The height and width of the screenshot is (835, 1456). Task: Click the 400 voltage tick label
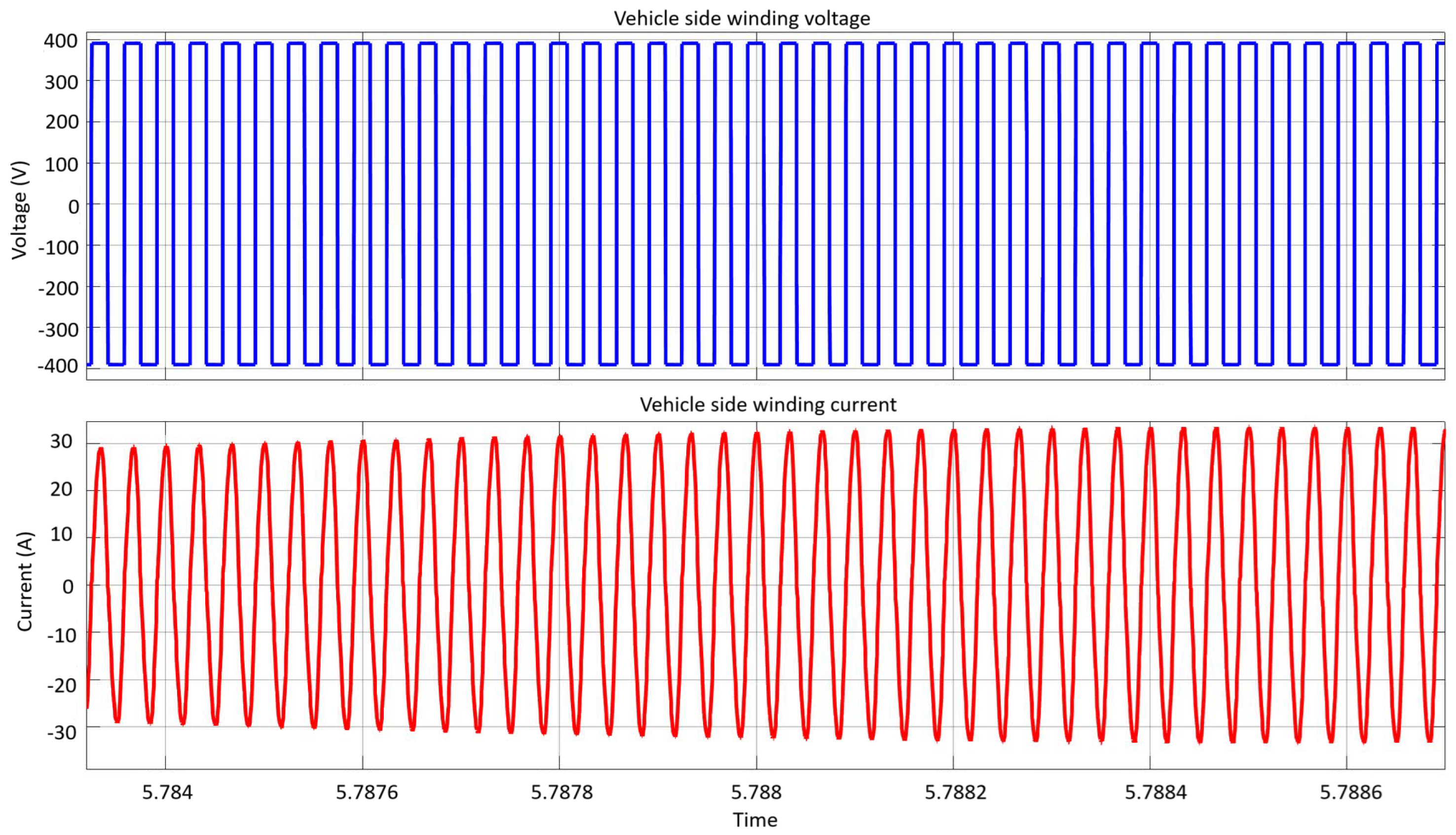(61, 41)
